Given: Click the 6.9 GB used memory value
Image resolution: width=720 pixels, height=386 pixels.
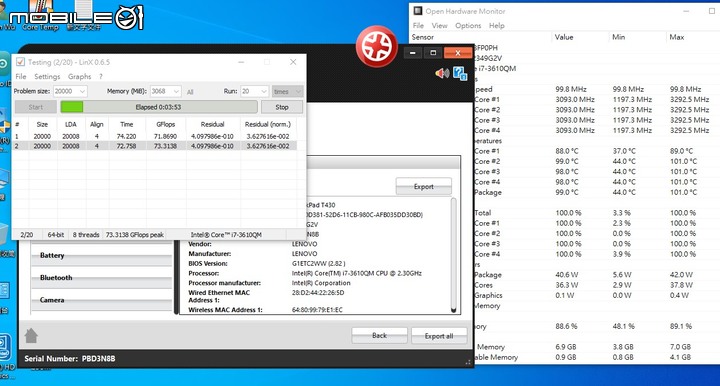Looking at the screenshot, I should coord(566,347).
